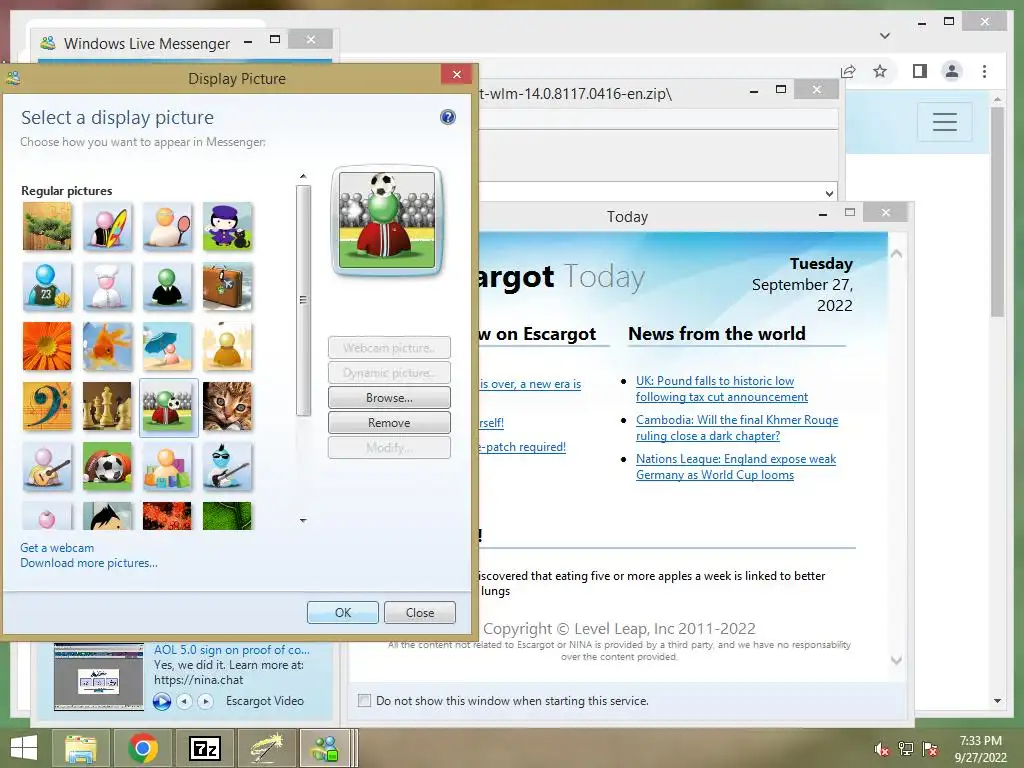
Task: Open the taskbar clock showing 7:33 PM
Action: pyautogui.click(x=980, y=749)
